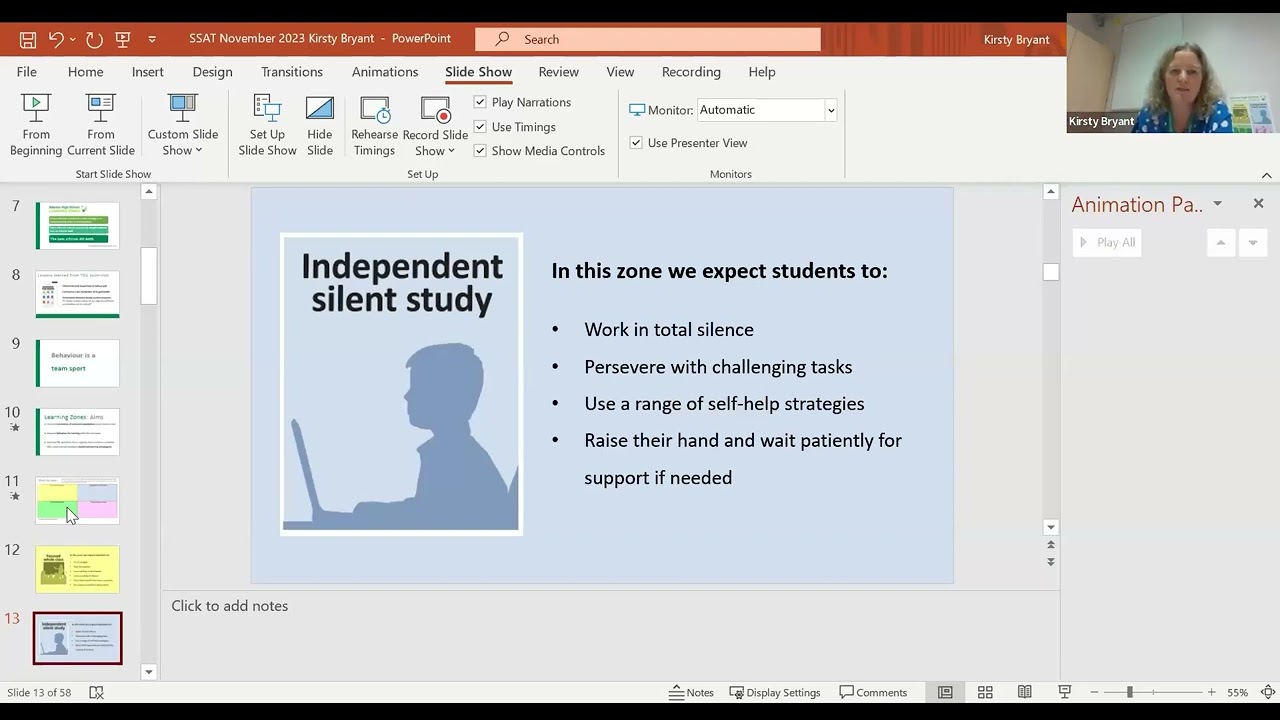Click the Hide Slide button

320,124
